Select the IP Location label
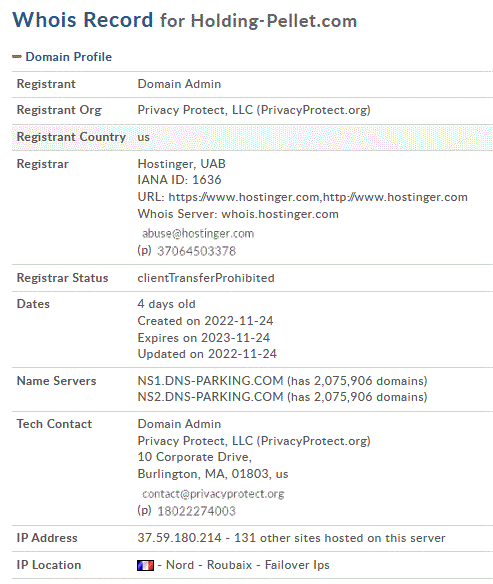This screenshot has height=584, width=493. pos(49,565)
